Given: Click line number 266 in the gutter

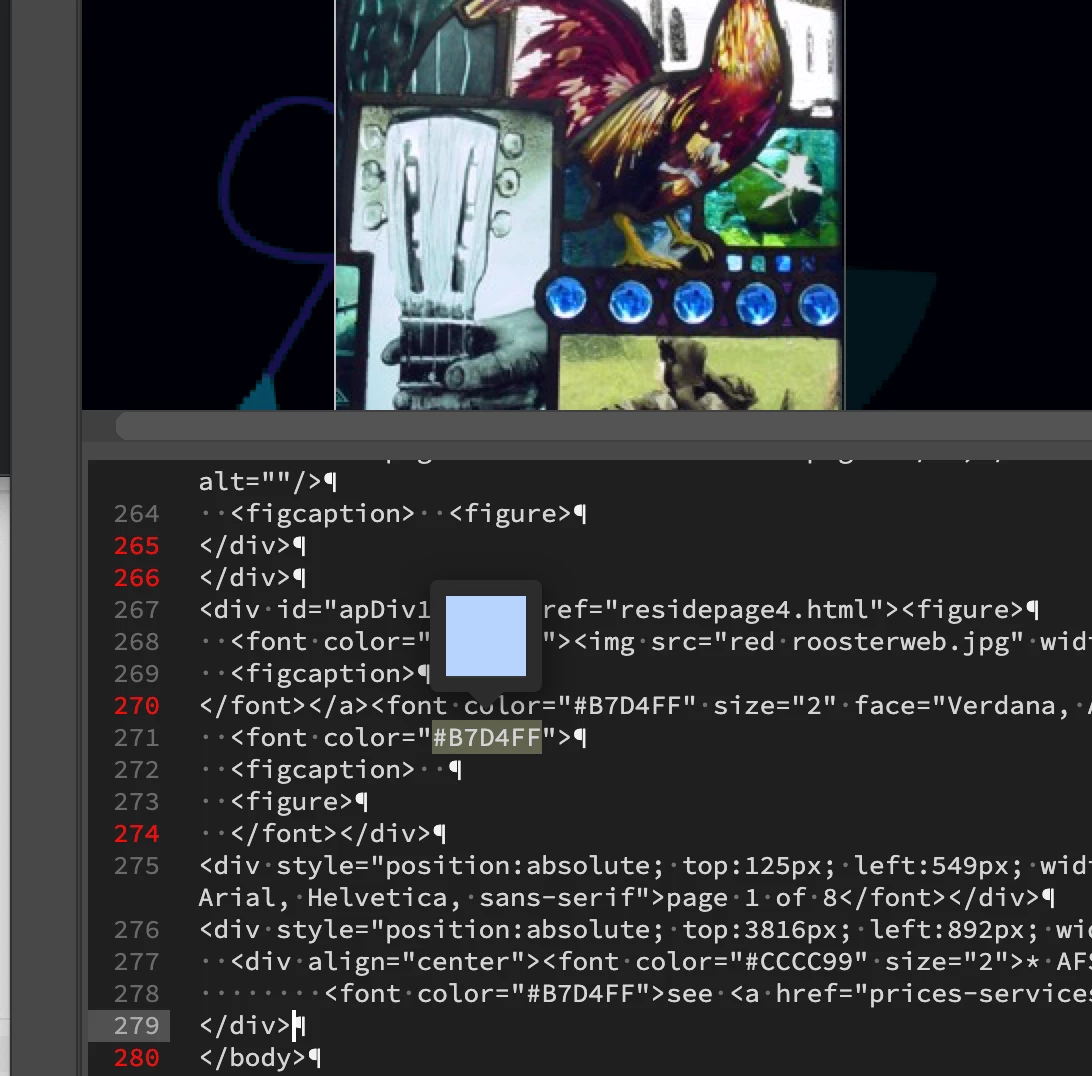Looking at the screenshot, I should tap(136, 578).
